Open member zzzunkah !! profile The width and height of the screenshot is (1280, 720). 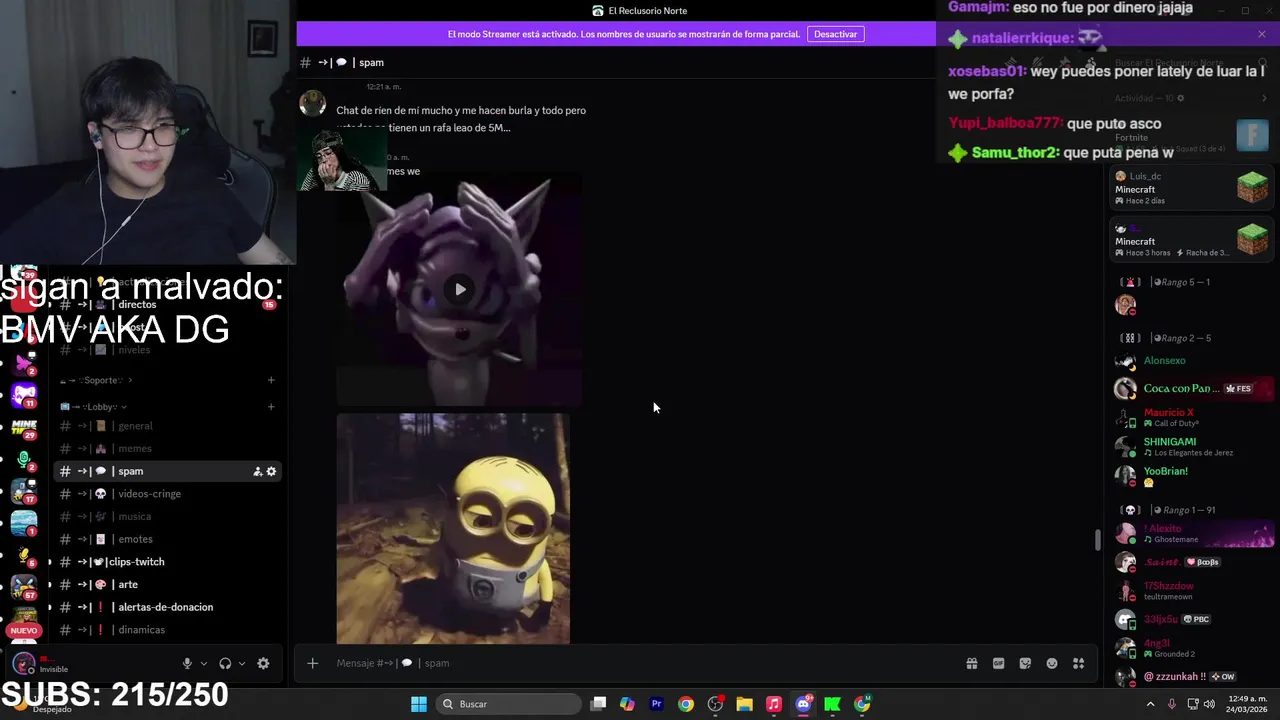1190,677
